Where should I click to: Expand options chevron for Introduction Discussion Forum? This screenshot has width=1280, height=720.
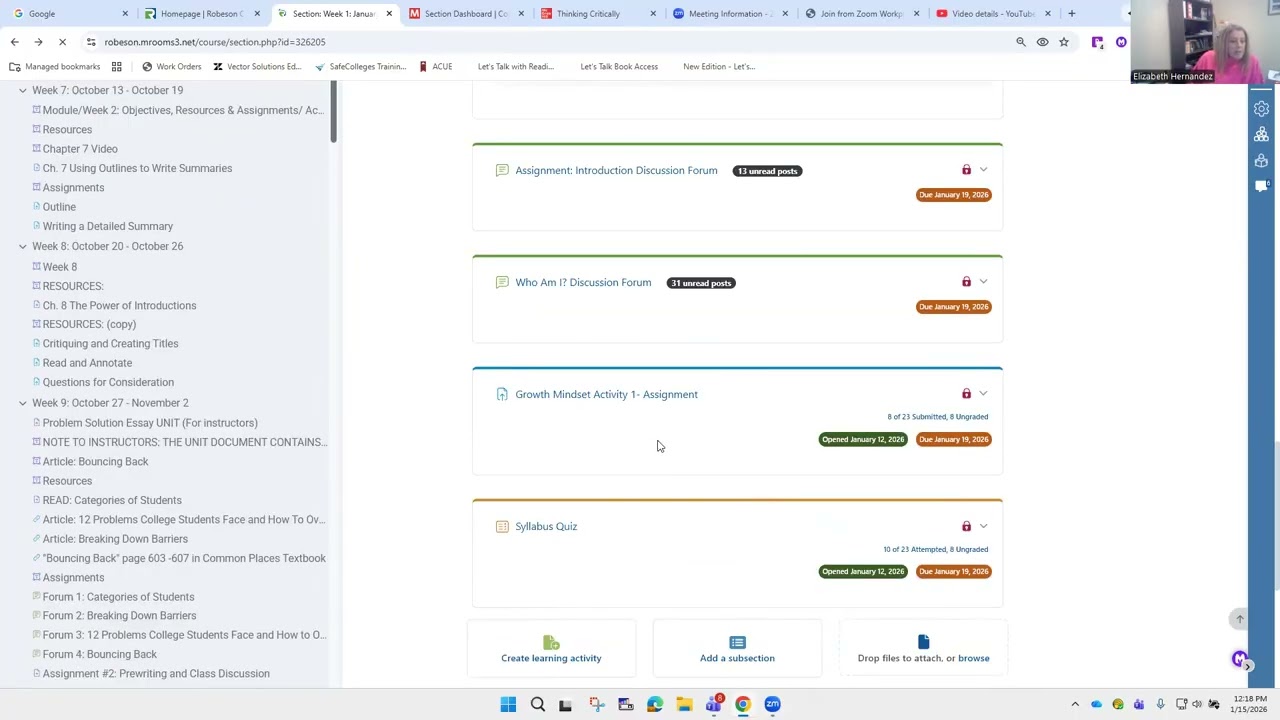pyautogui.click(x=983, y=170)
